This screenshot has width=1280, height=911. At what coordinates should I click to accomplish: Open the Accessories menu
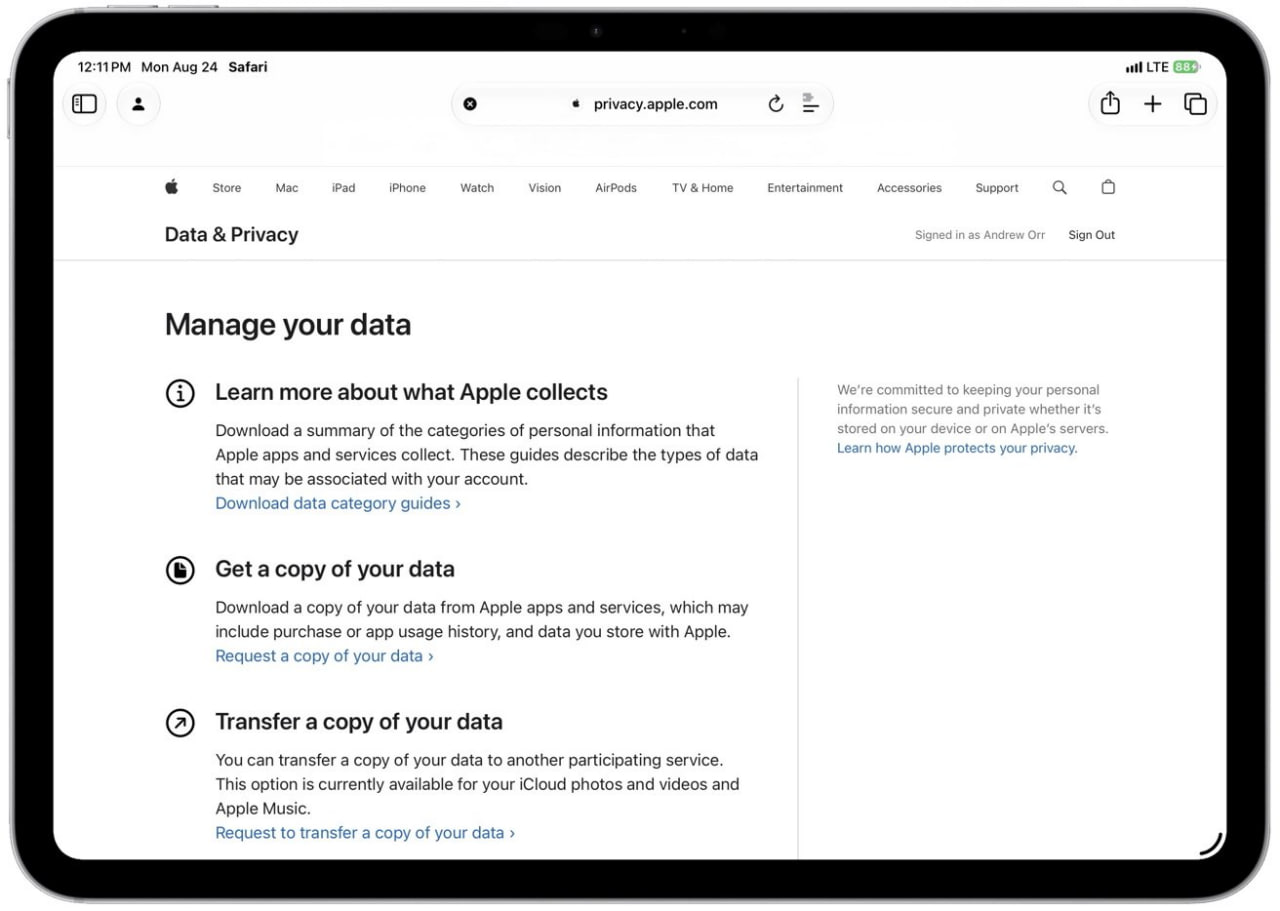tap(909, 188)
